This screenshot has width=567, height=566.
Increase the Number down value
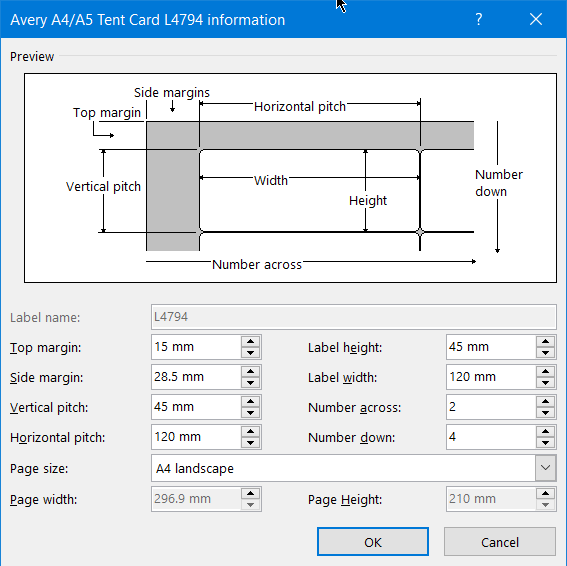click(546, 431)
